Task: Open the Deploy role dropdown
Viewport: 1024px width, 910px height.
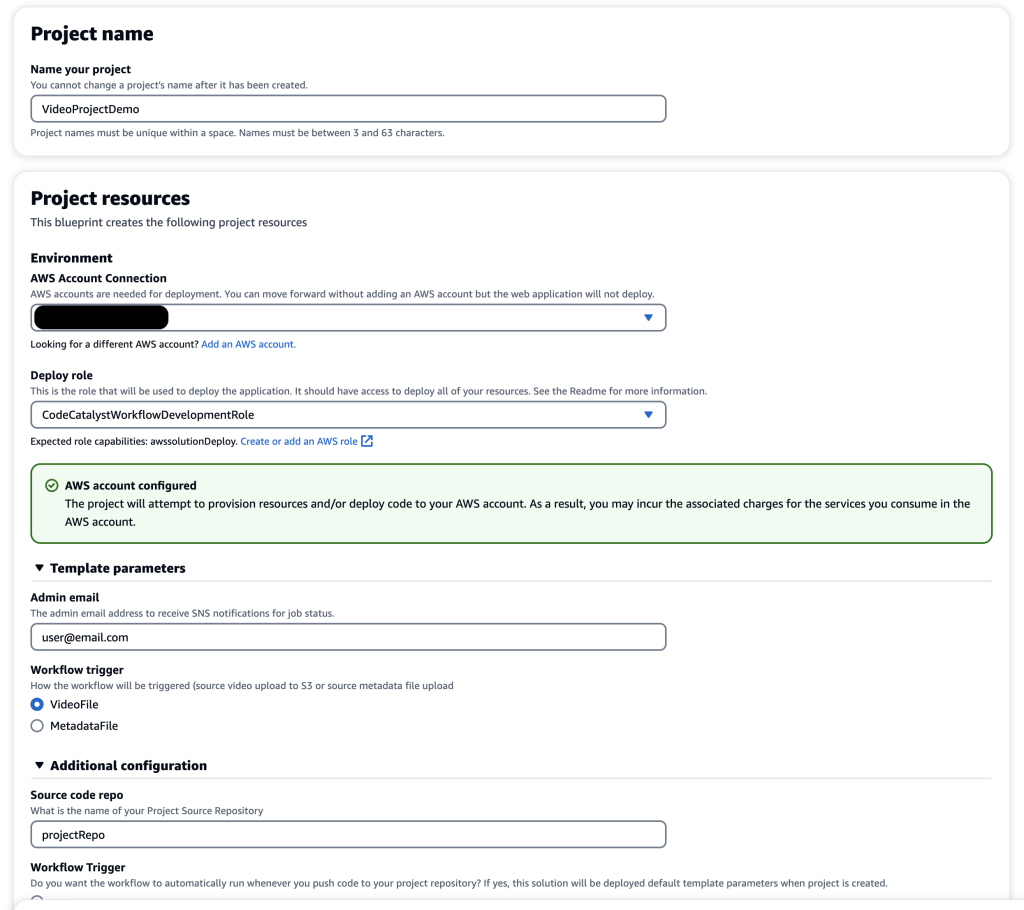Action: pyautogui.click(x=400, y=414)
